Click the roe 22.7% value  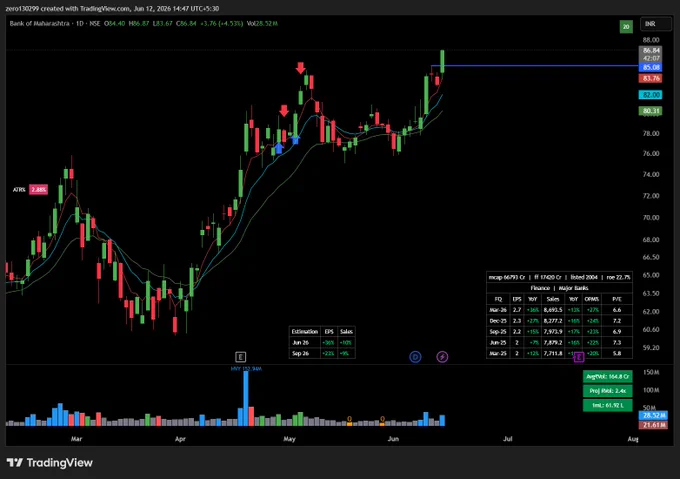point(618,277)
